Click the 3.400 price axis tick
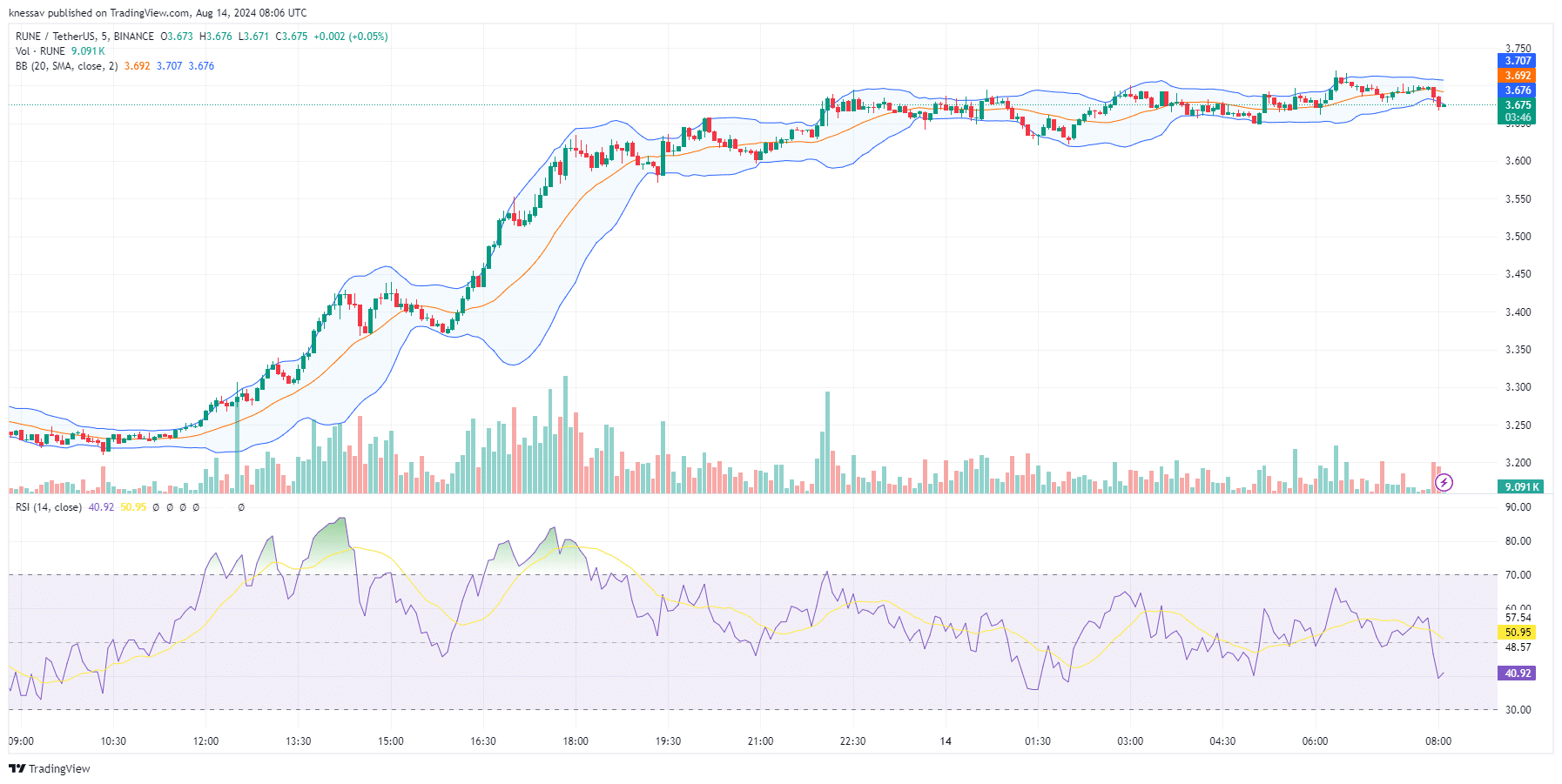The width and height of the screenshot is (1562, 784). click(x=1518, y=312)
